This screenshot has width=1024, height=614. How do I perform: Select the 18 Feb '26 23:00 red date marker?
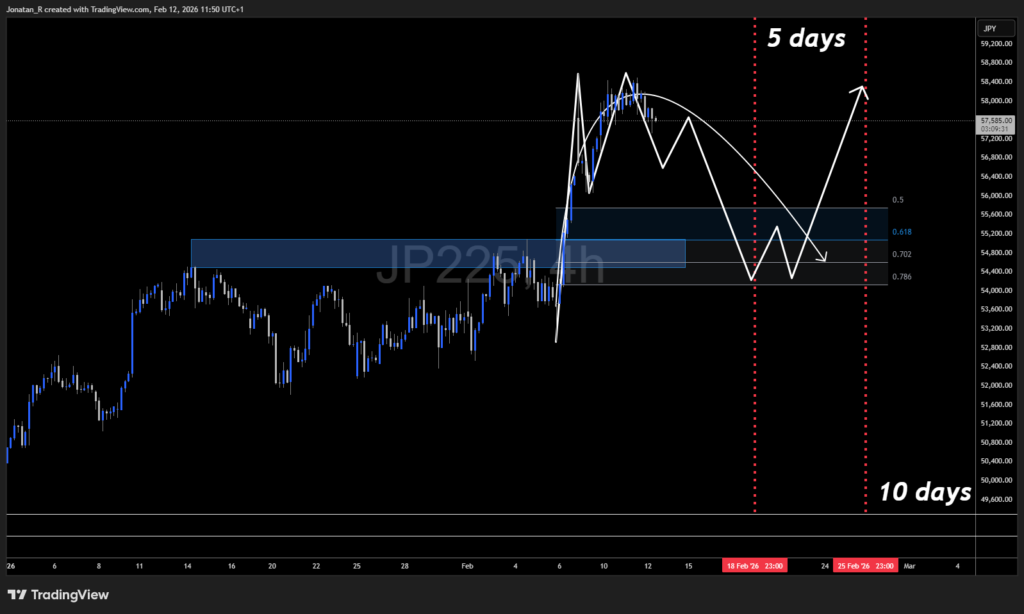coord(753,565)
